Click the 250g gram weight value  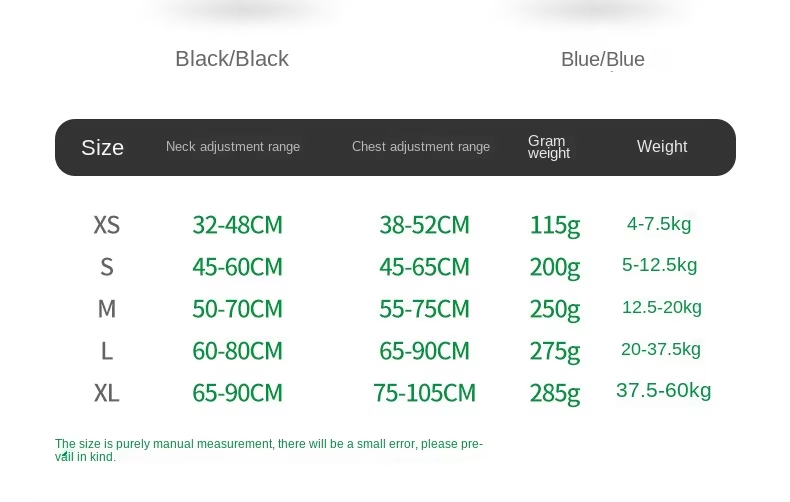click(555, 309)
